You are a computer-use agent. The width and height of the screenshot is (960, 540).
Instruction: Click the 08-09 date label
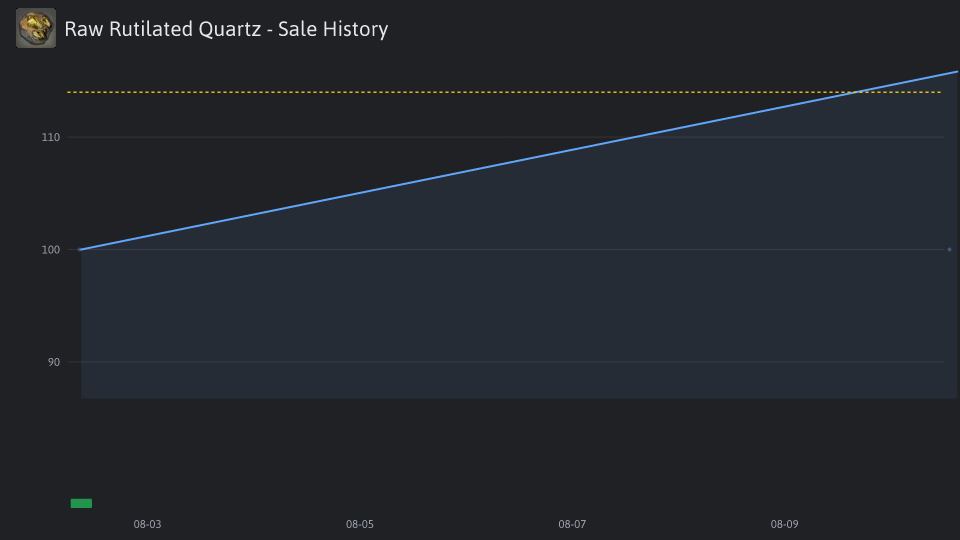coord(784,524)
